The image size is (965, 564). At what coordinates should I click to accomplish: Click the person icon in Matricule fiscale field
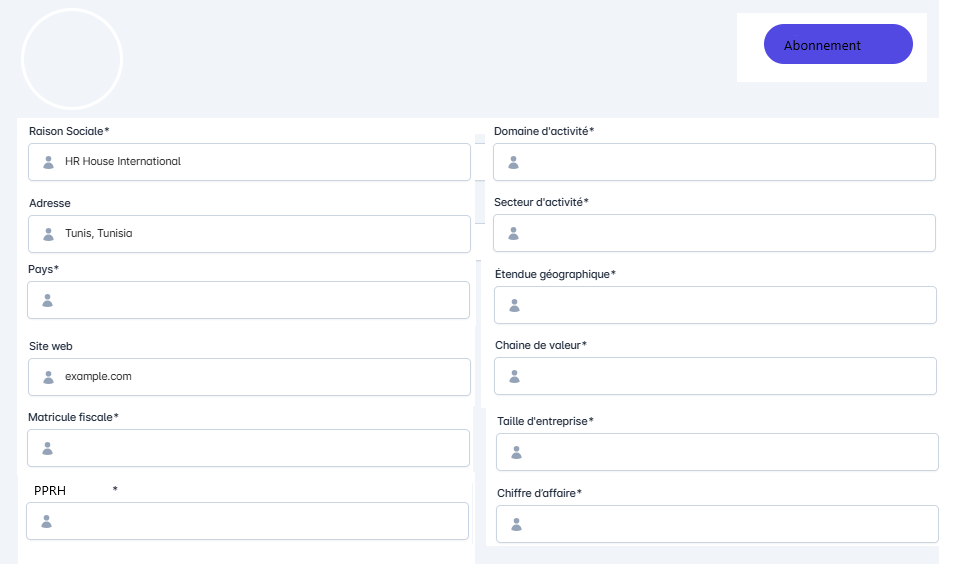[x=47, y=448]
